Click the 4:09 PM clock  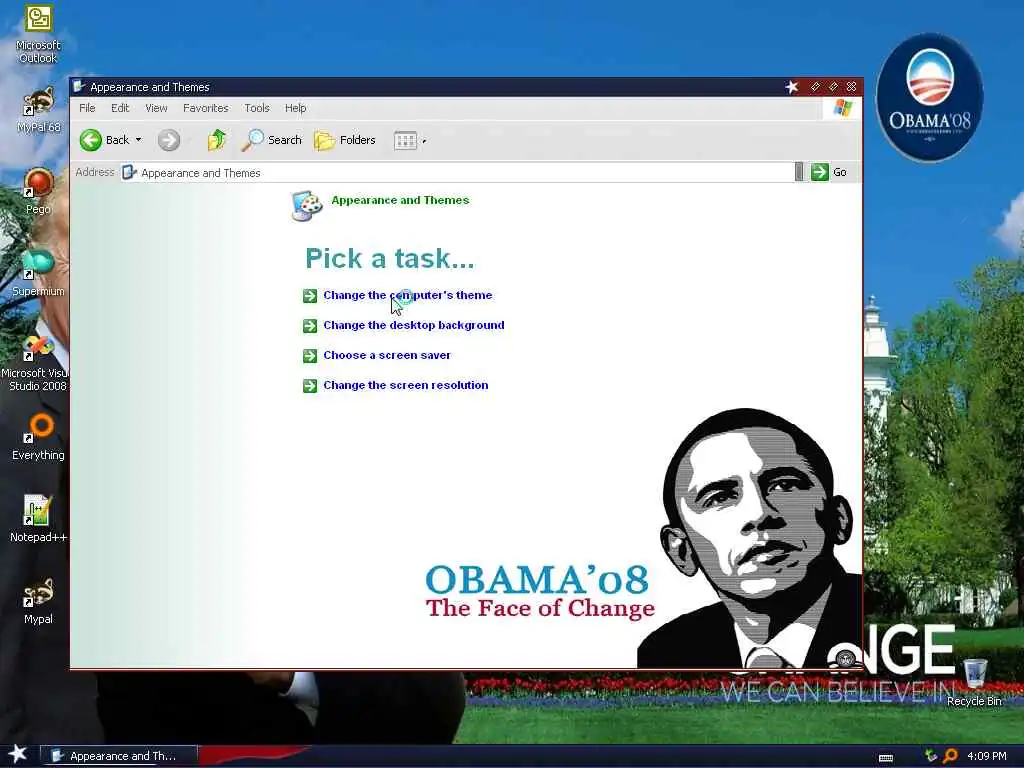(x=987, y=756)
